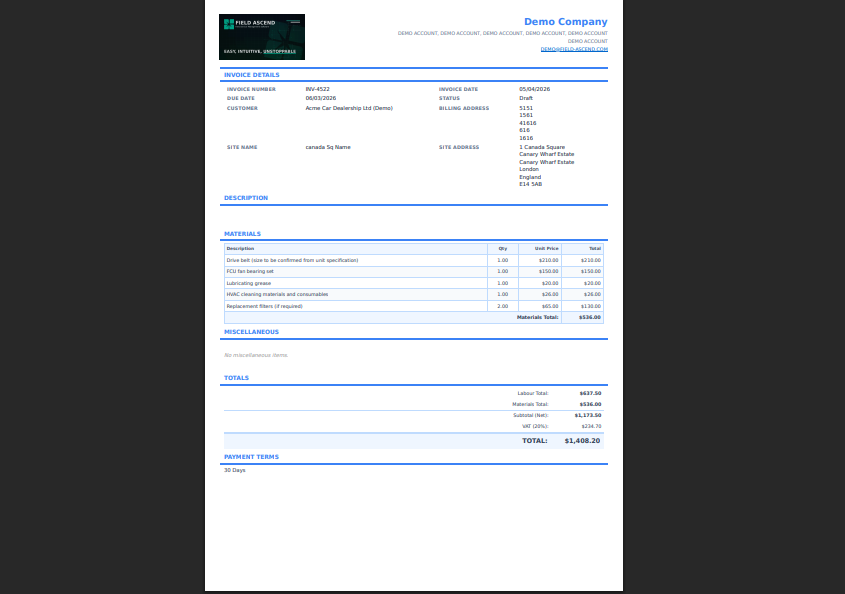This screenshot has width=845, height=594.
Task: Select the Drive belt material row description
Action: click(x=292, y=260)
